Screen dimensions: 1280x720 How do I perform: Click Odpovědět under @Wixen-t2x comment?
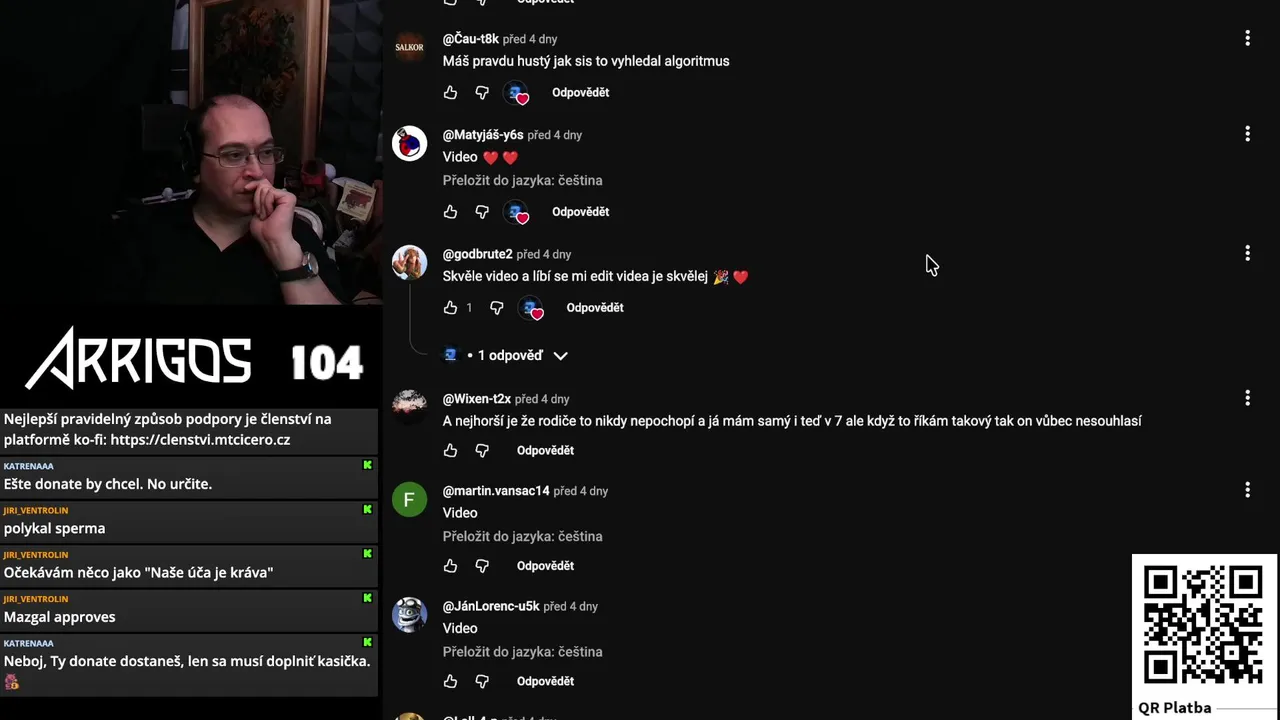[x=545, y=451]
